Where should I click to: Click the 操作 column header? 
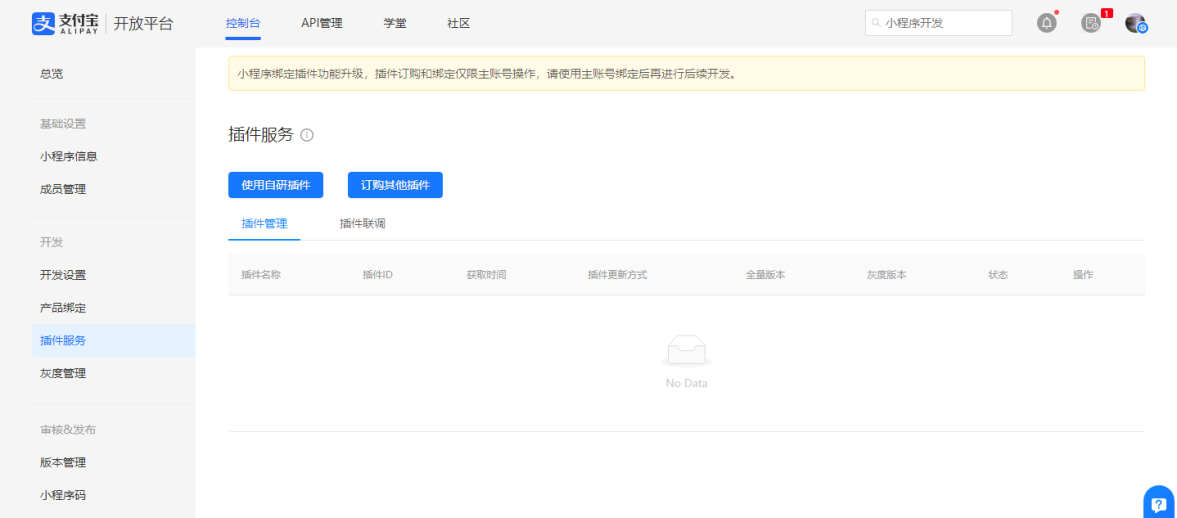point(1083,275)
